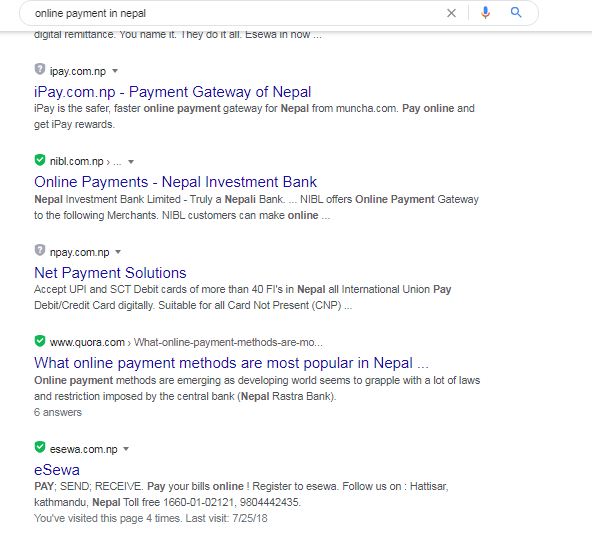
Task: Expand the dropdown arrow next to esewa.com.np
Action: [126, 449]
